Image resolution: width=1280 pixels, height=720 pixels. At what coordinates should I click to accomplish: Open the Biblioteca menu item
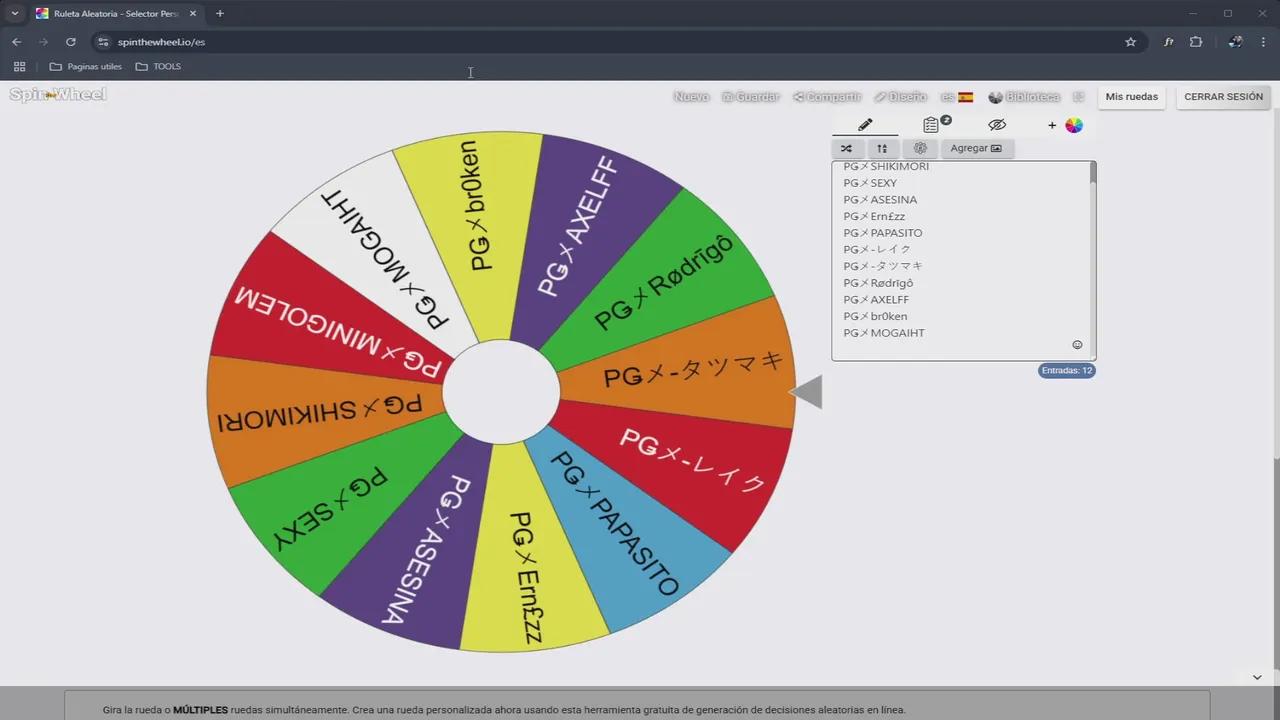(1024, 97)
